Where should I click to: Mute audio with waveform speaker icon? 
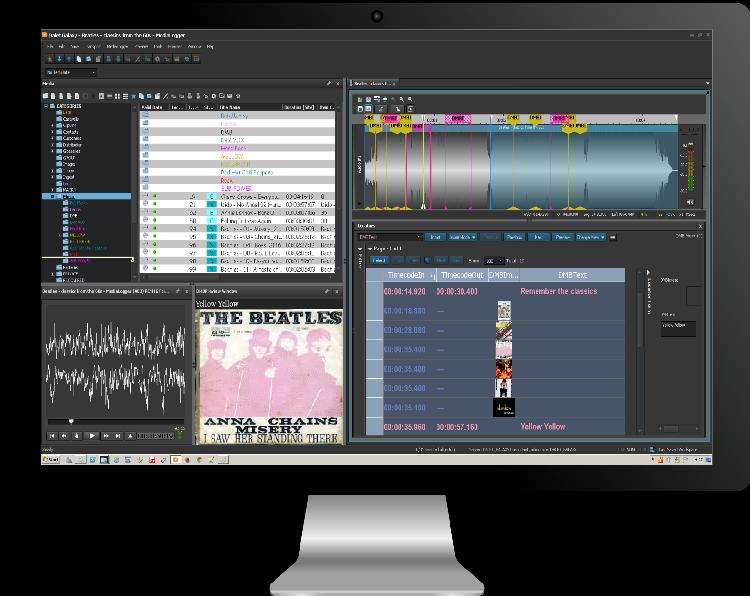click(689, 202)
